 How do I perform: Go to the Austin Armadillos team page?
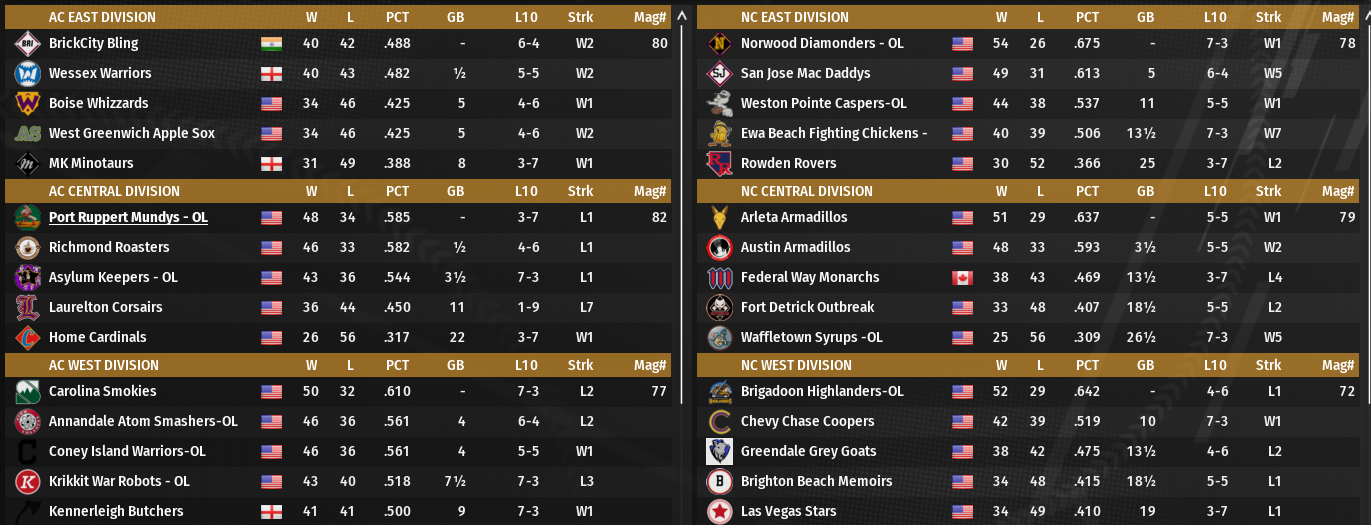pos(795,248)
